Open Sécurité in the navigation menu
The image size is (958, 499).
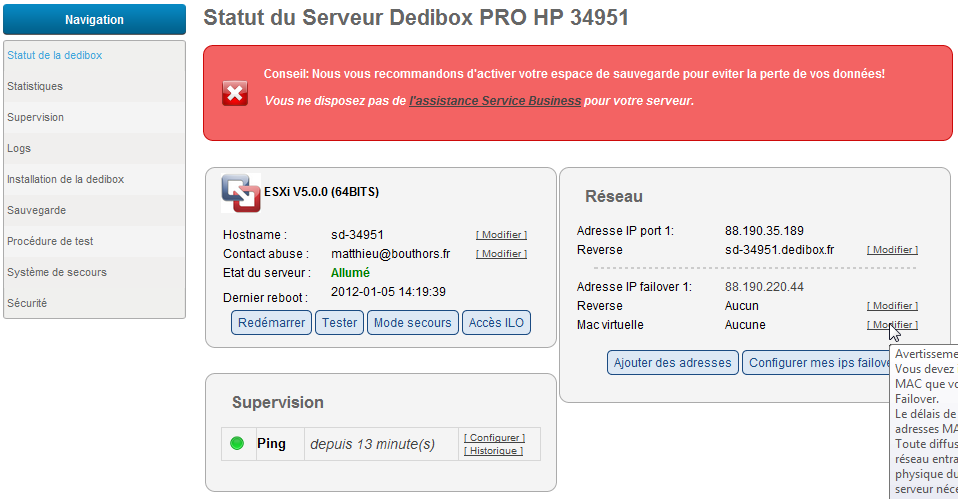click(x=27, y=303)
